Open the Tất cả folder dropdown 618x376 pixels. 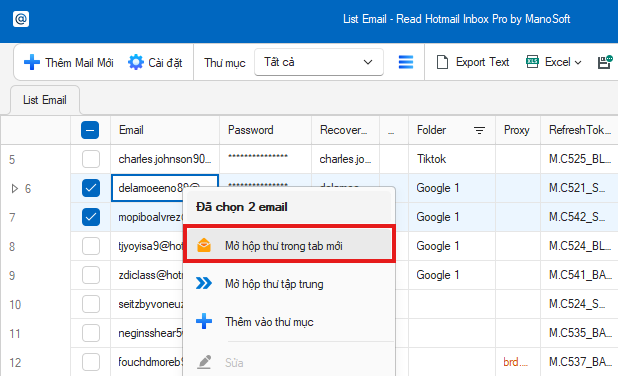click(x=319, y=62)
